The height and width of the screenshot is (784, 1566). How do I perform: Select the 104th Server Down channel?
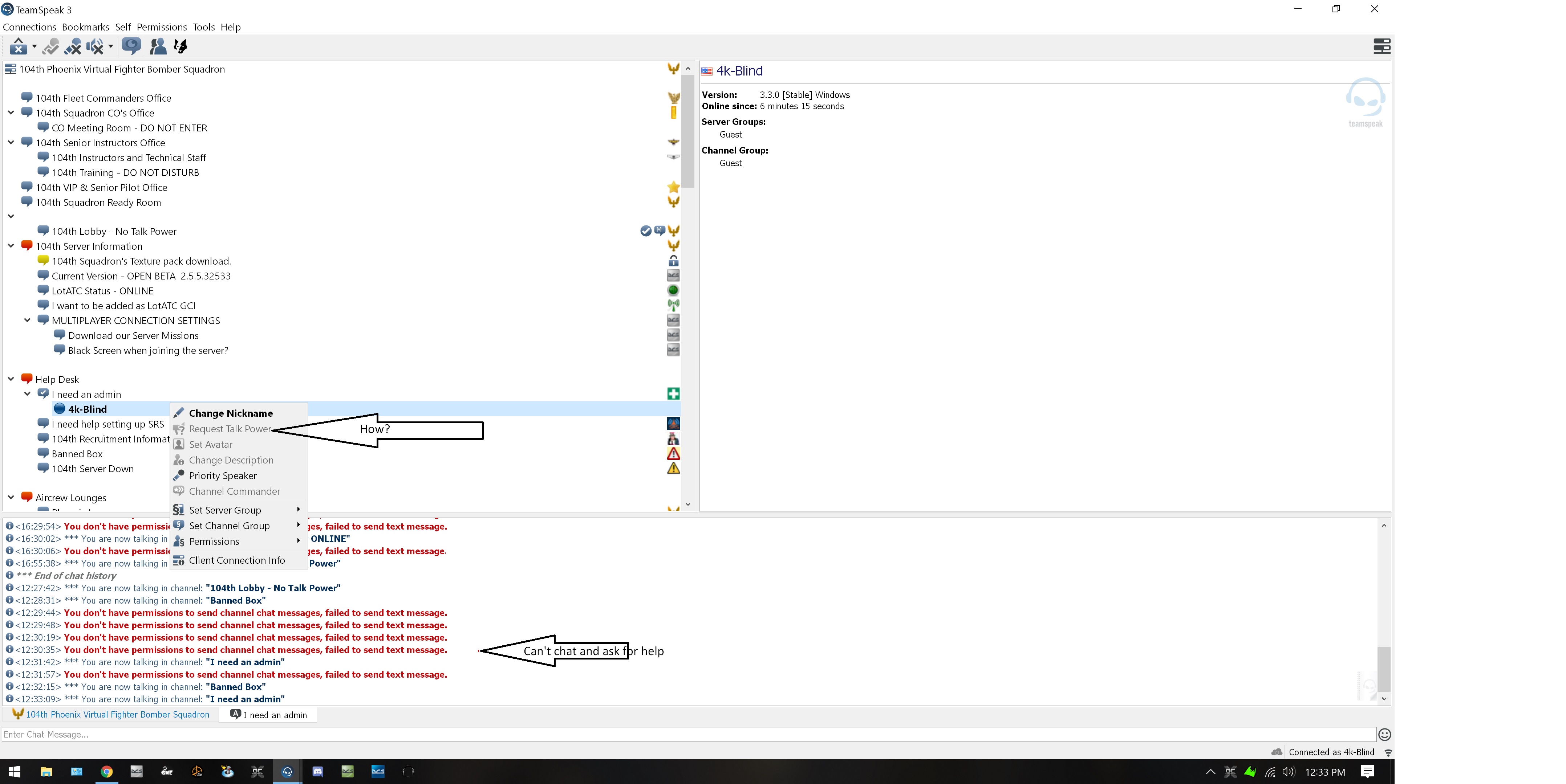(x=92, y=469)
